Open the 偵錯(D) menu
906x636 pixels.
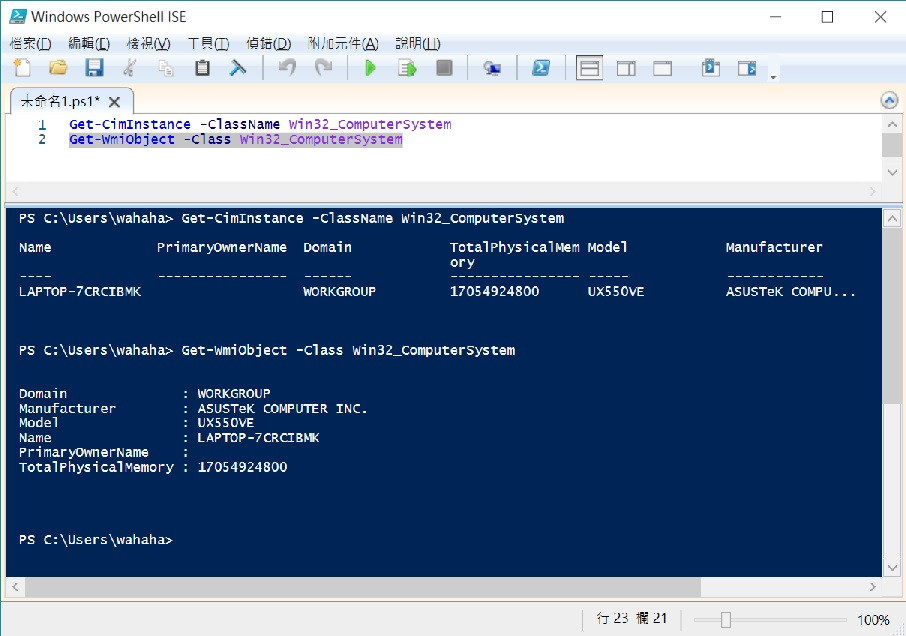269,43
